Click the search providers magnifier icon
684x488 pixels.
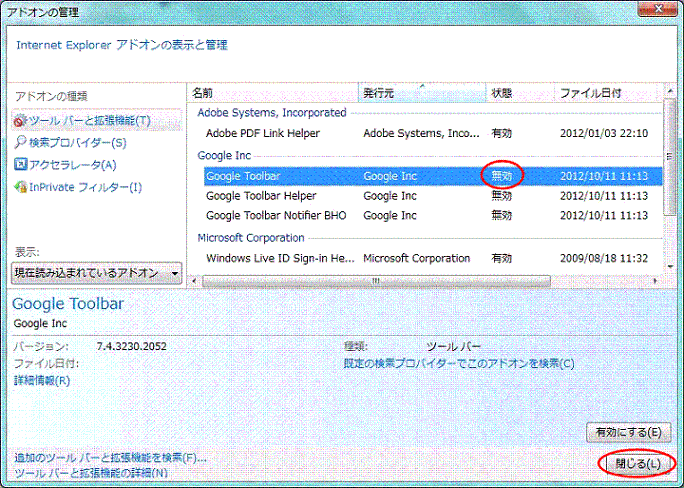click(x=20, y=142)
